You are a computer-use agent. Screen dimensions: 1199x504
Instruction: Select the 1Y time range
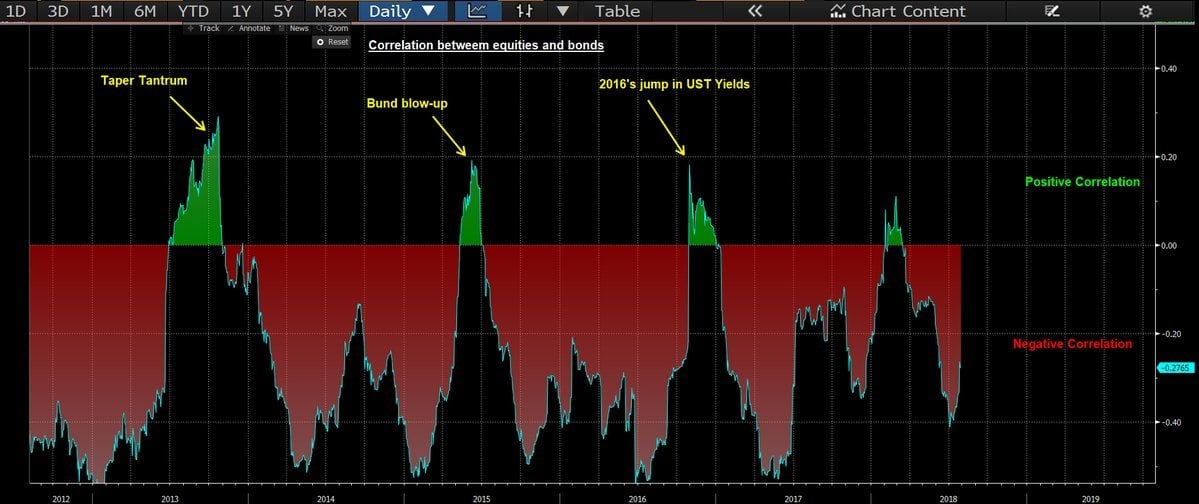(x=241, y=11)
